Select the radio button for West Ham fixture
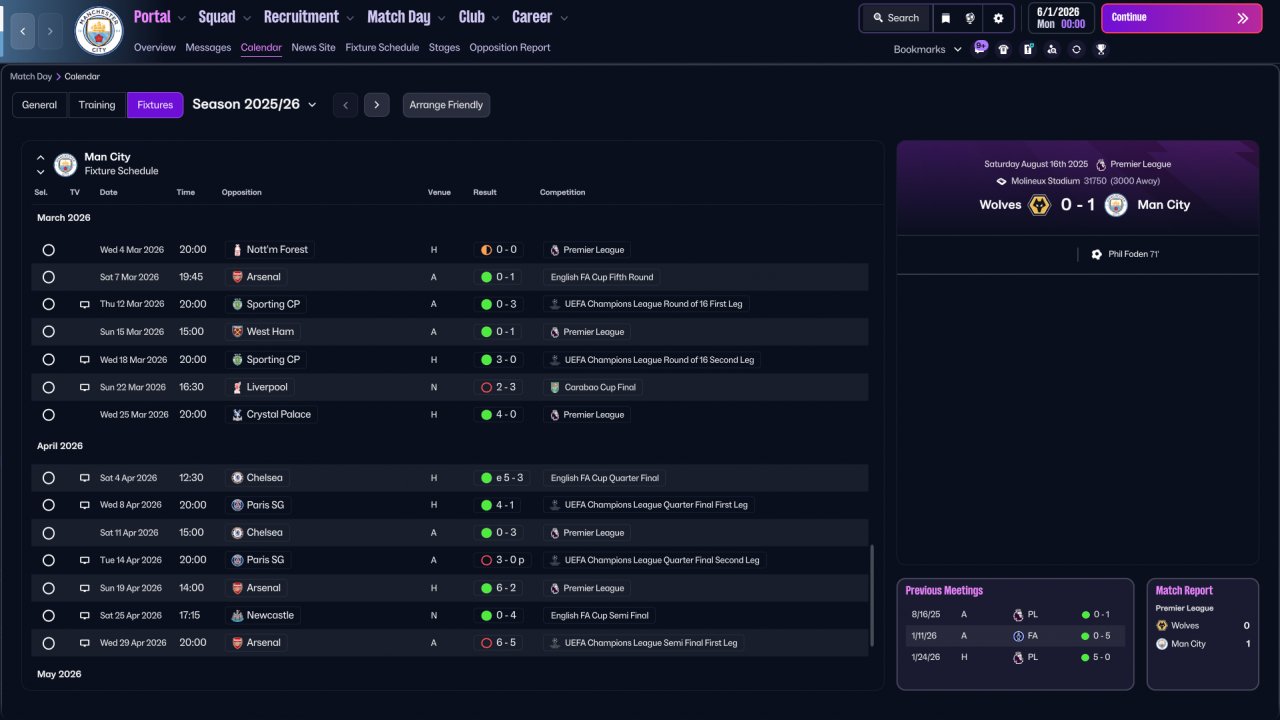This screenshot has height=720, width=1280. [x=48, y=332]
